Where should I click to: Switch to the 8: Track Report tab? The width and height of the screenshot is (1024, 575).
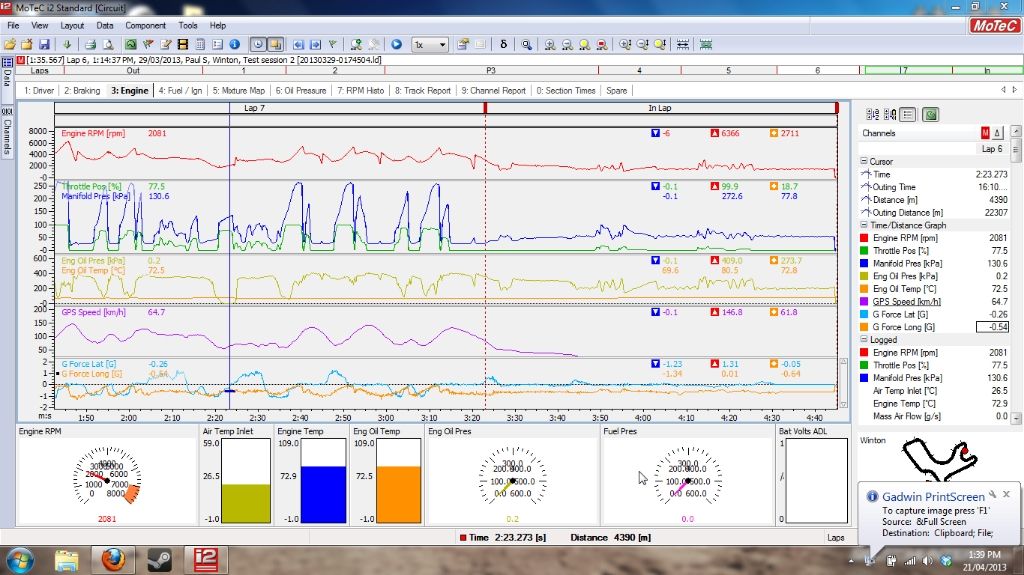(422, 90)
